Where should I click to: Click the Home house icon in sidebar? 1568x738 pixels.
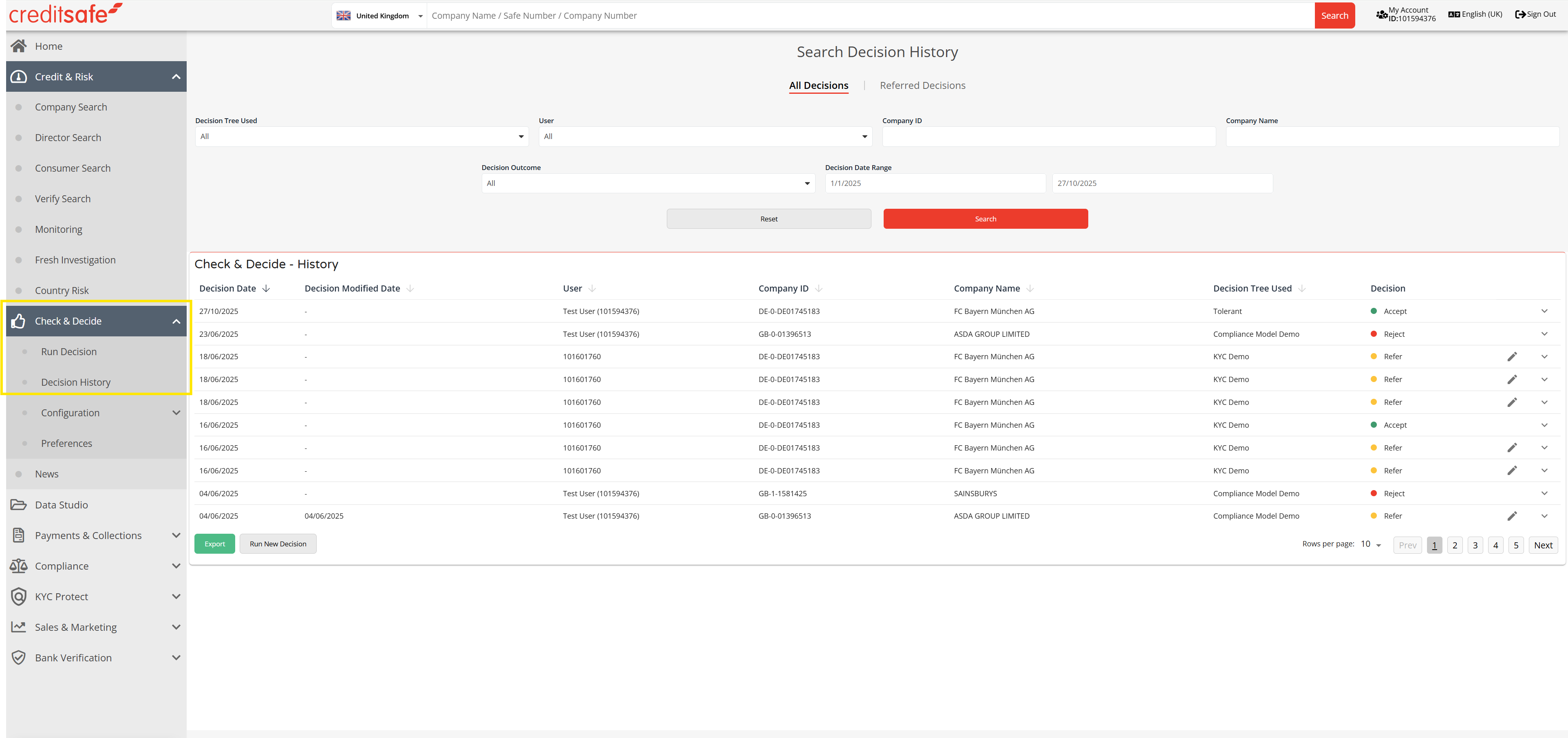pyautogui.click(x=18, y=46)
